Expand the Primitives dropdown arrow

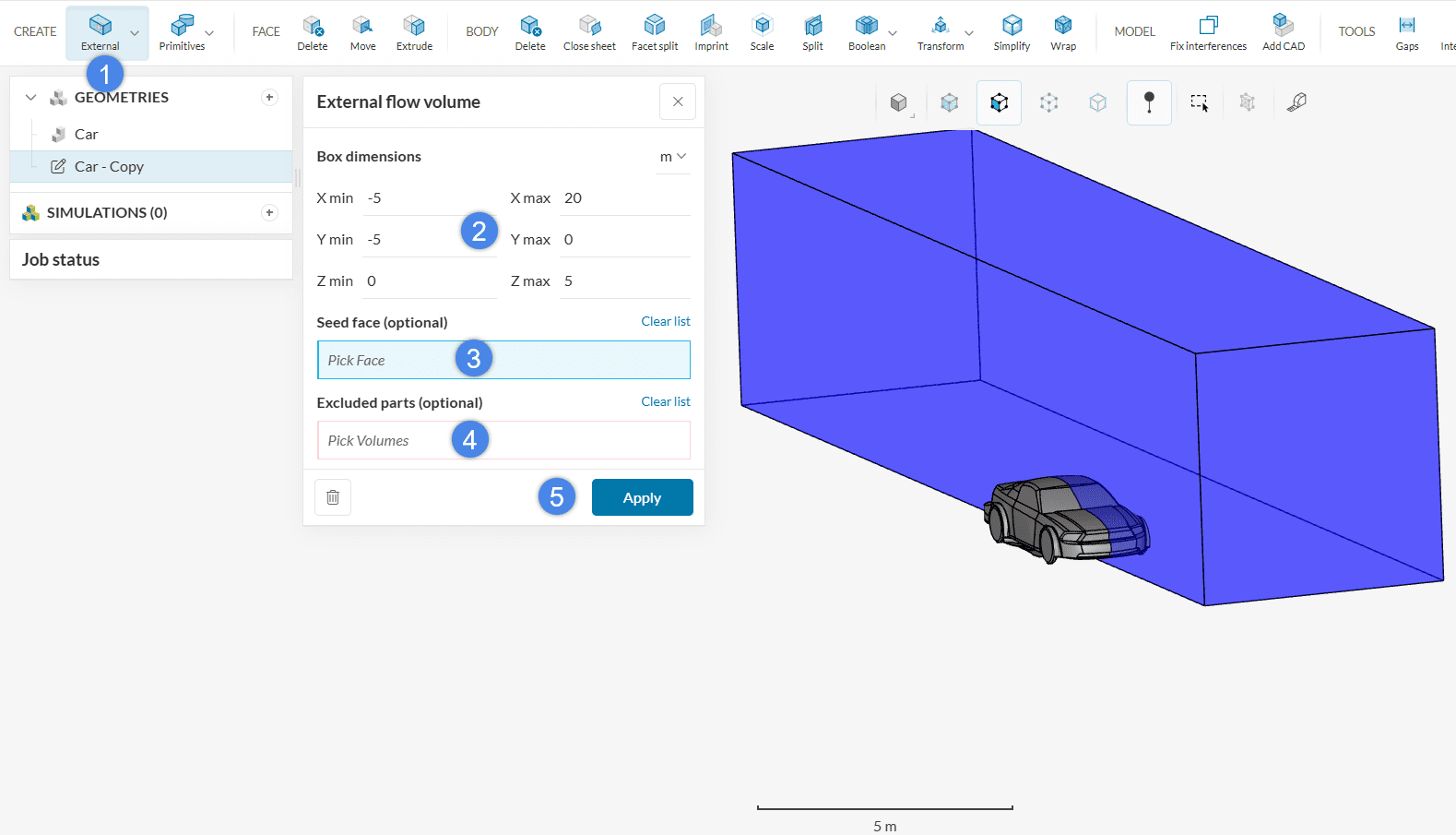(x=209, y=33)
